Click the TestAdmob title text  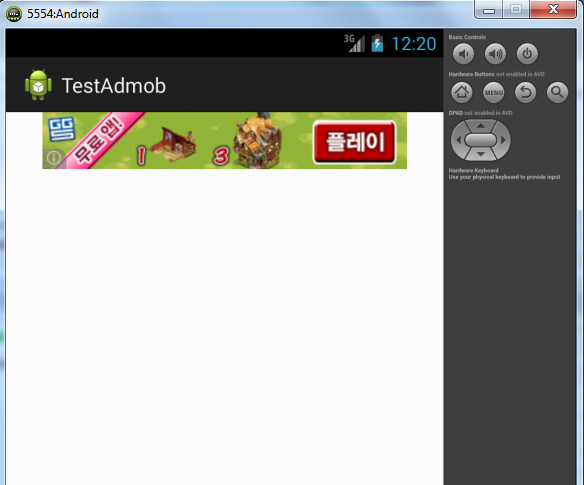click(114, 86)
